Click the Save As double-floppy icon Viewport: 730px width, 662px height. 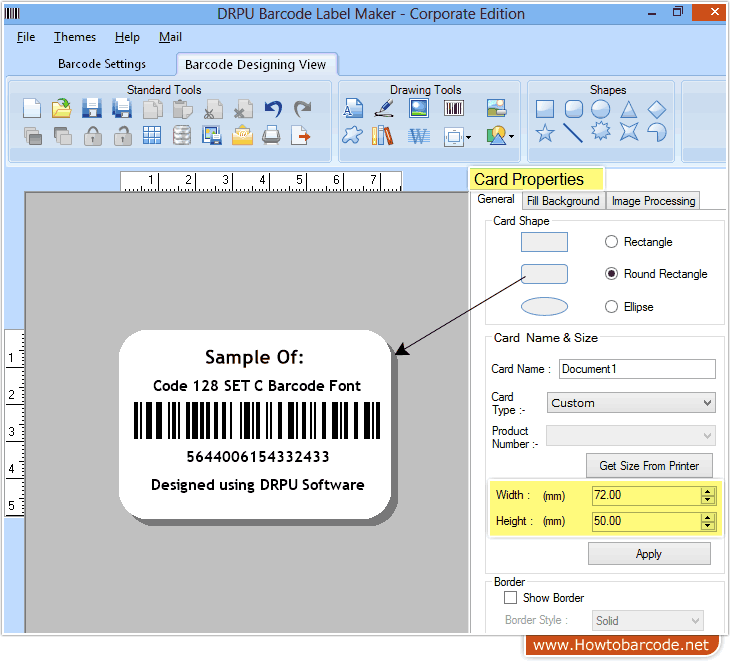[122, 108]
